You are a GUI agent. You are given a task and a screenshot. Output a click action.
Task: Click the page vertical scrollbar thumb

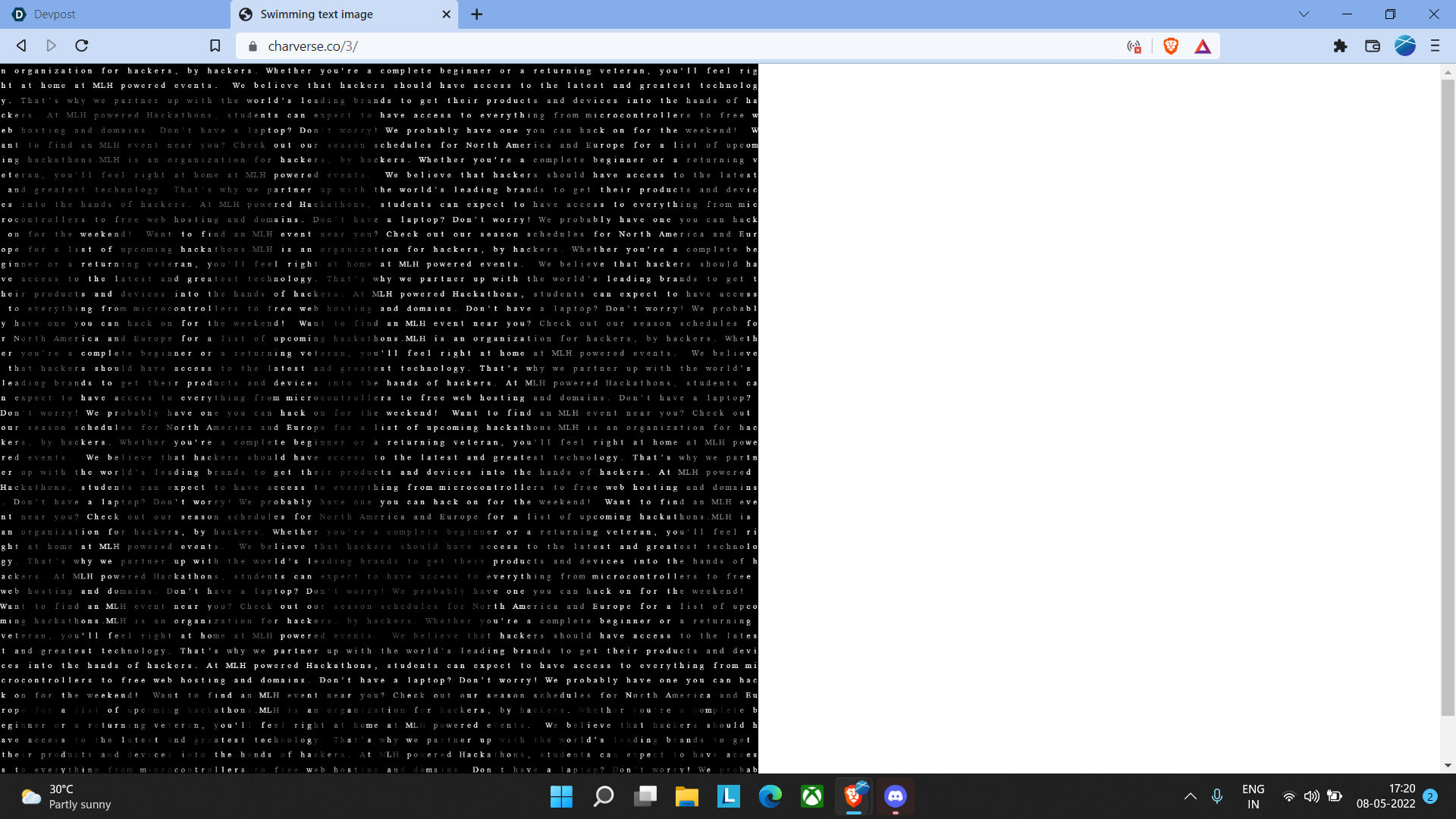(1448, 394)
